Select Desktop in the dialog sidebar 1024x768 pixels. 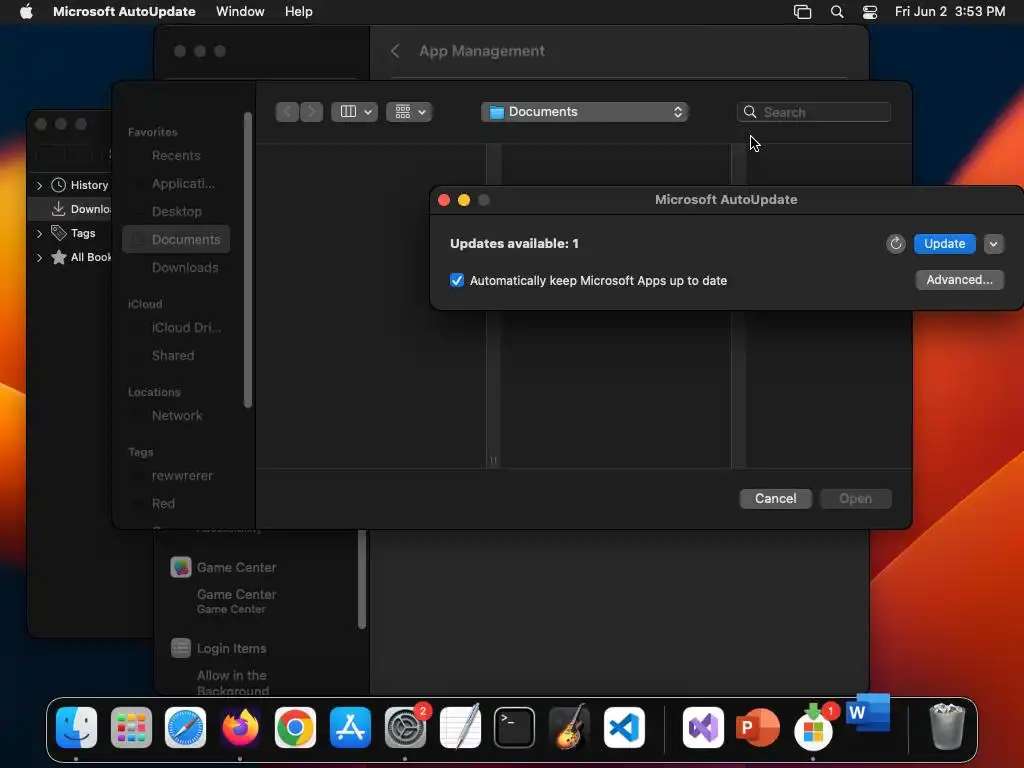tap(176, 212)
